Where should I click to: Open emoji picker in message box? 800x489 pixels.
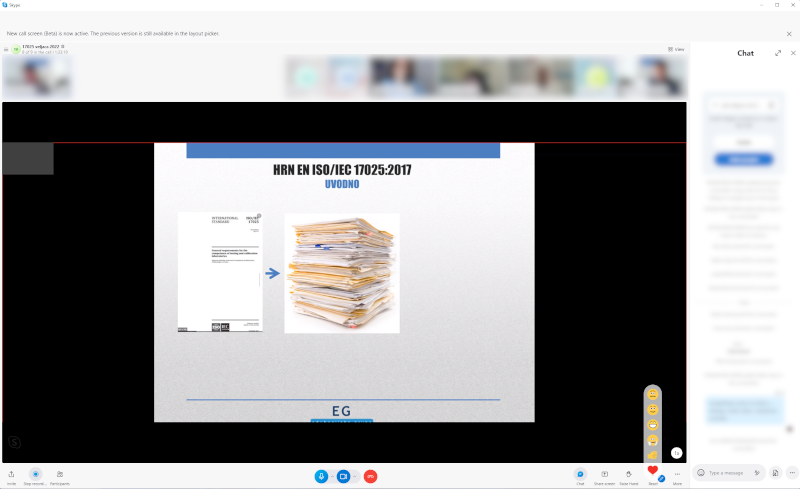pyautogui.click(x=701, y=472)
